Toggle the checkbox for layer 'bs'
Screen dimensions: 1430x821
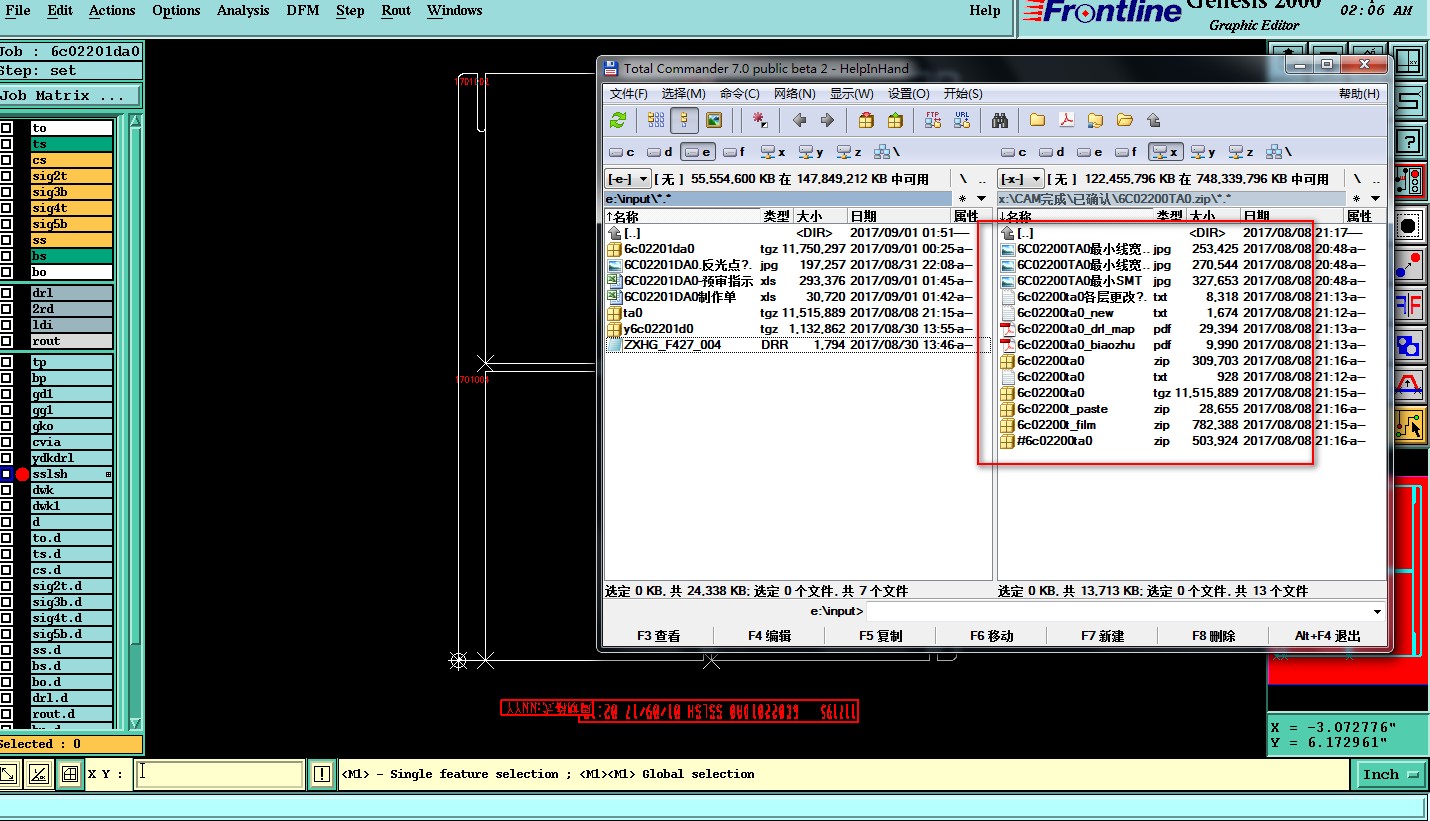tap(6, 256)
